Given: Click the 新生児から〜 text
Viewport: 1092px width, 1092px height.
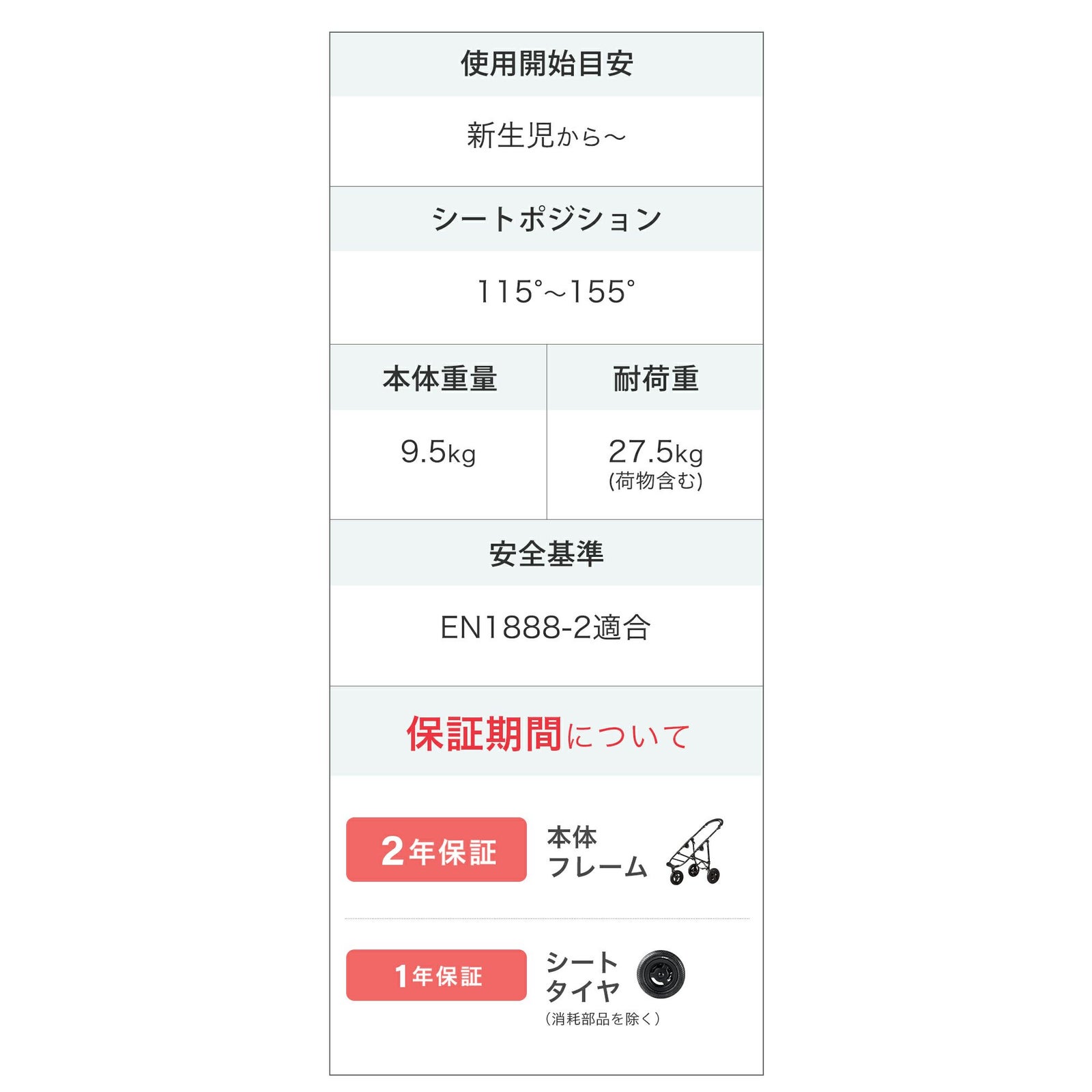Looking at the screenshot, I should click(x=546, y=136).
